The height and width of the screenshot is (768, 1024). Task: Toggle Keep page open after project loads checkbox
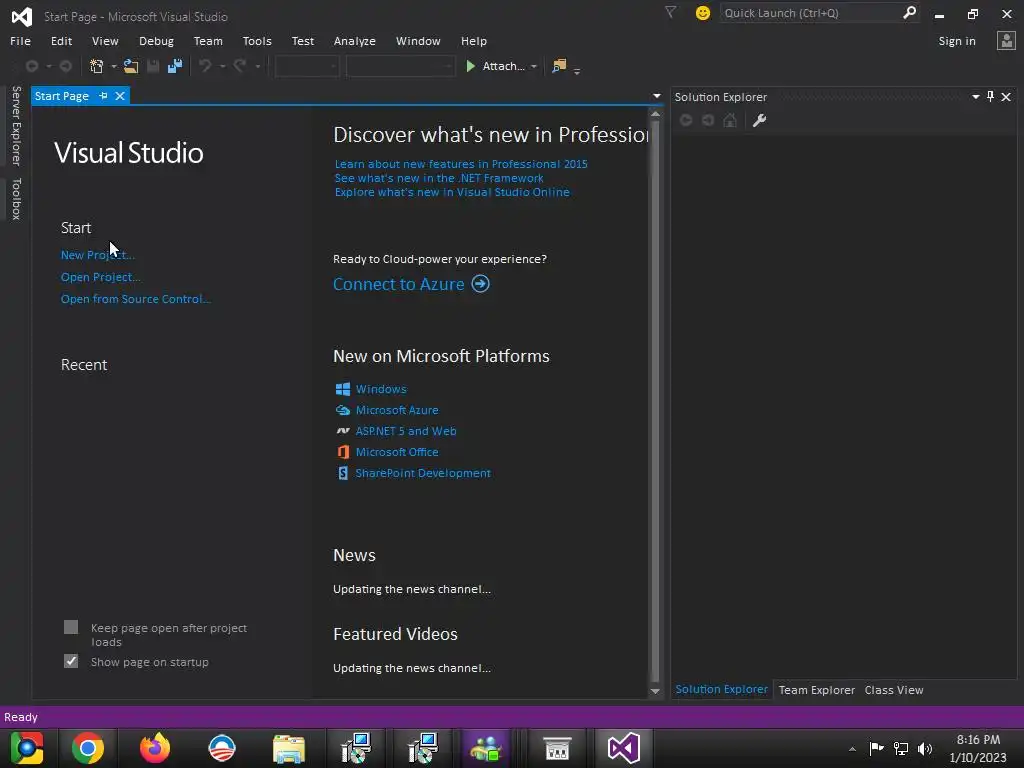71,628
